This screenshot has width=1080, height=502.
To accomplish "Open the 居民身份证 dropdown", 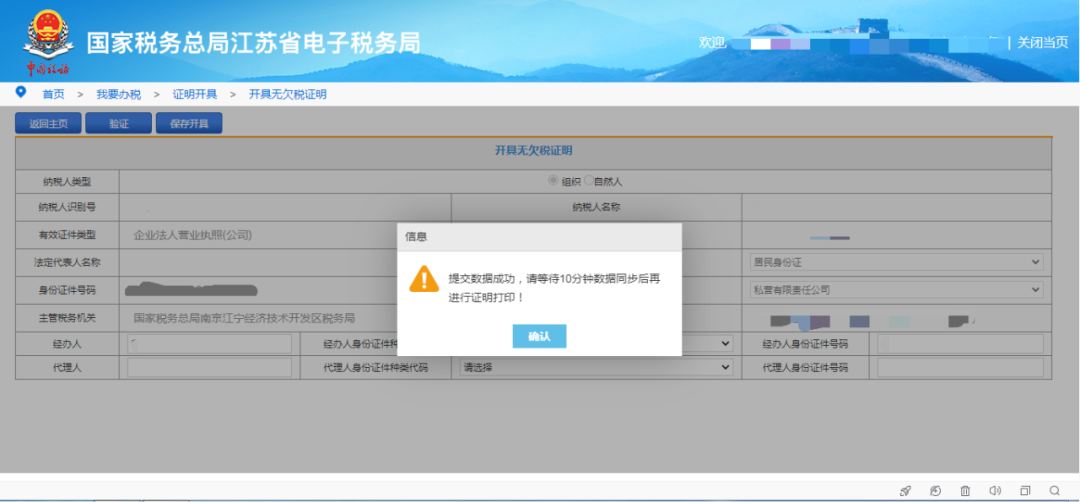I will click(x=896, y=262).
